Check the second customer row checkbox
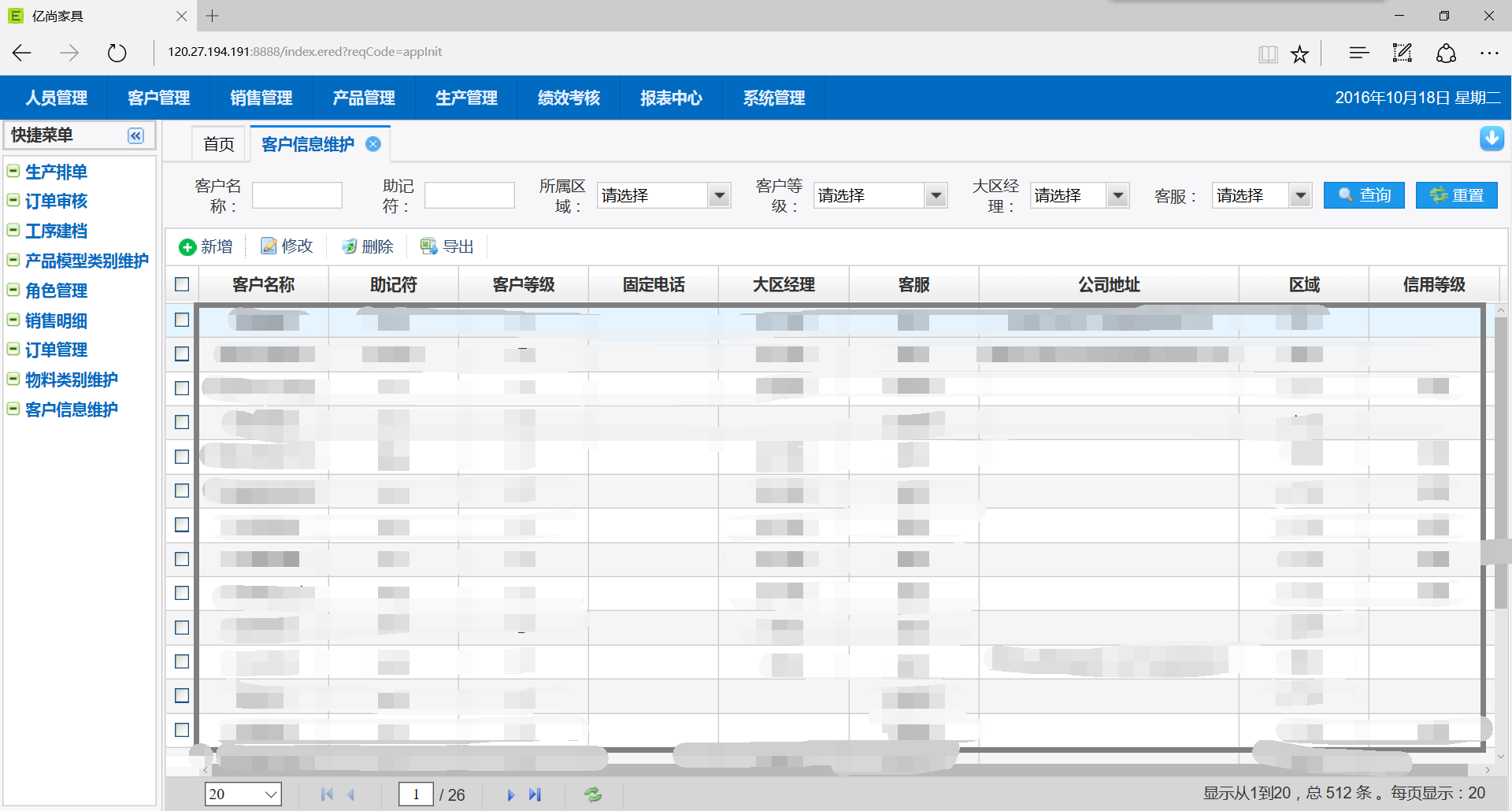 (182, 354)
